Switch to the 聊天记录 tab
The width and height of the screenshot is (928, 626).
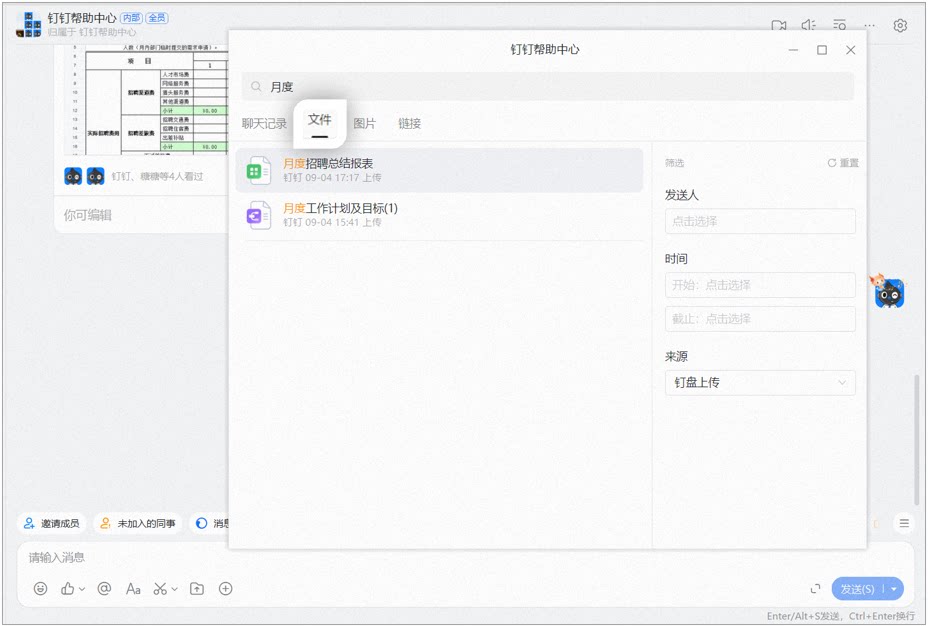264,124
